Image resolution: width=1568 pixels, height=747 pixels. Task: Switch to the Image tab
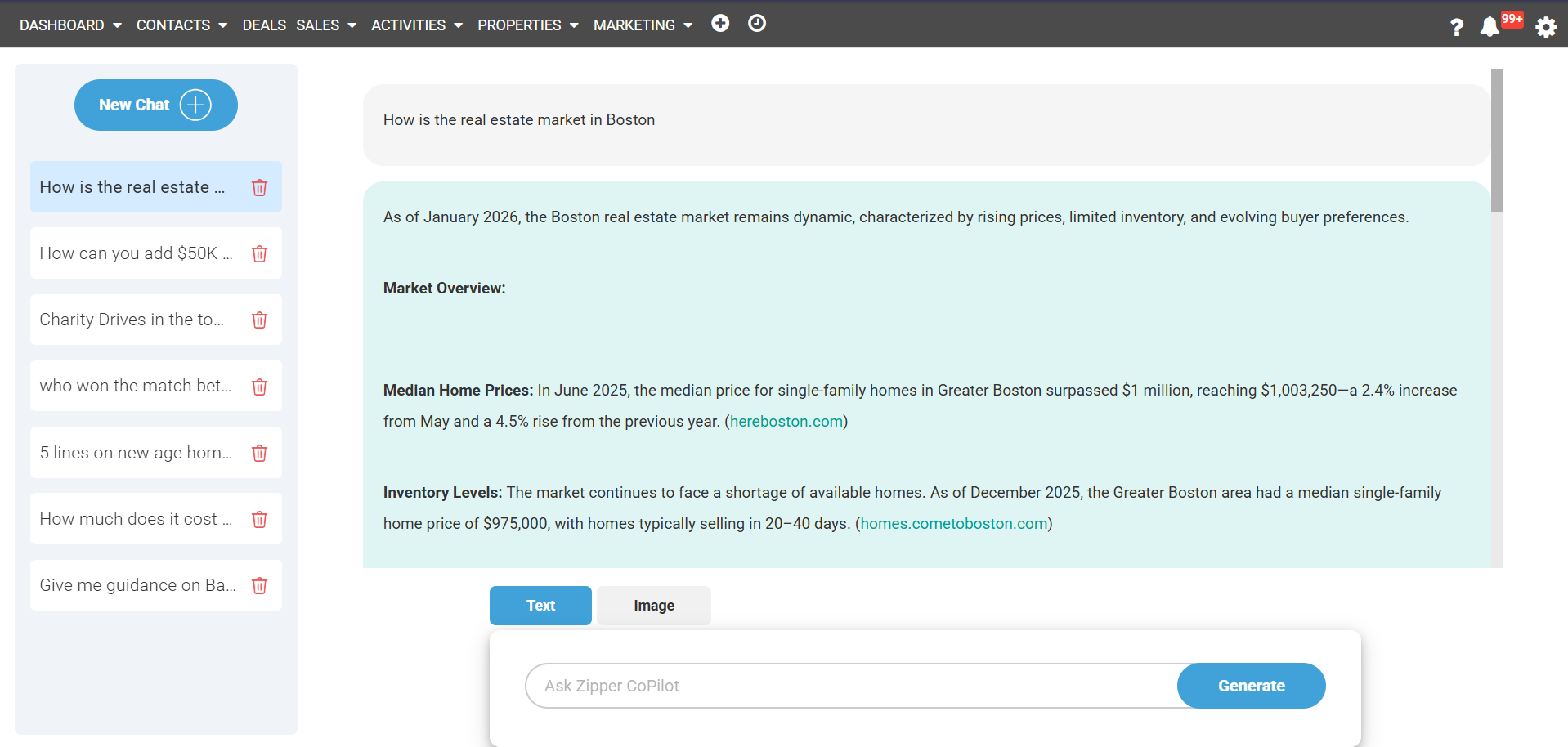[653, 606]
